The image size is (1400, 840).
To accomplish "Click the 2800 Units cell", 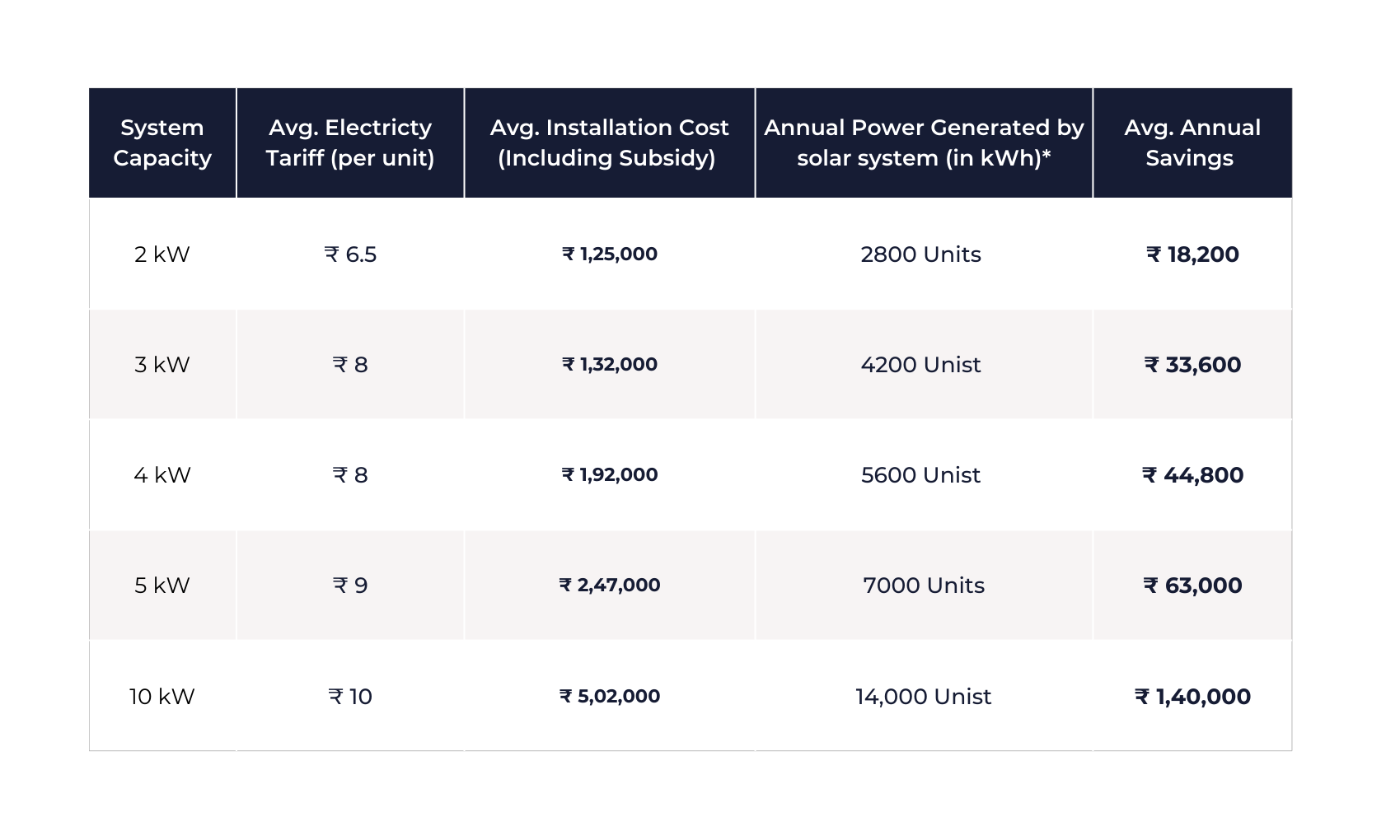I will click(x=921, y=254).
